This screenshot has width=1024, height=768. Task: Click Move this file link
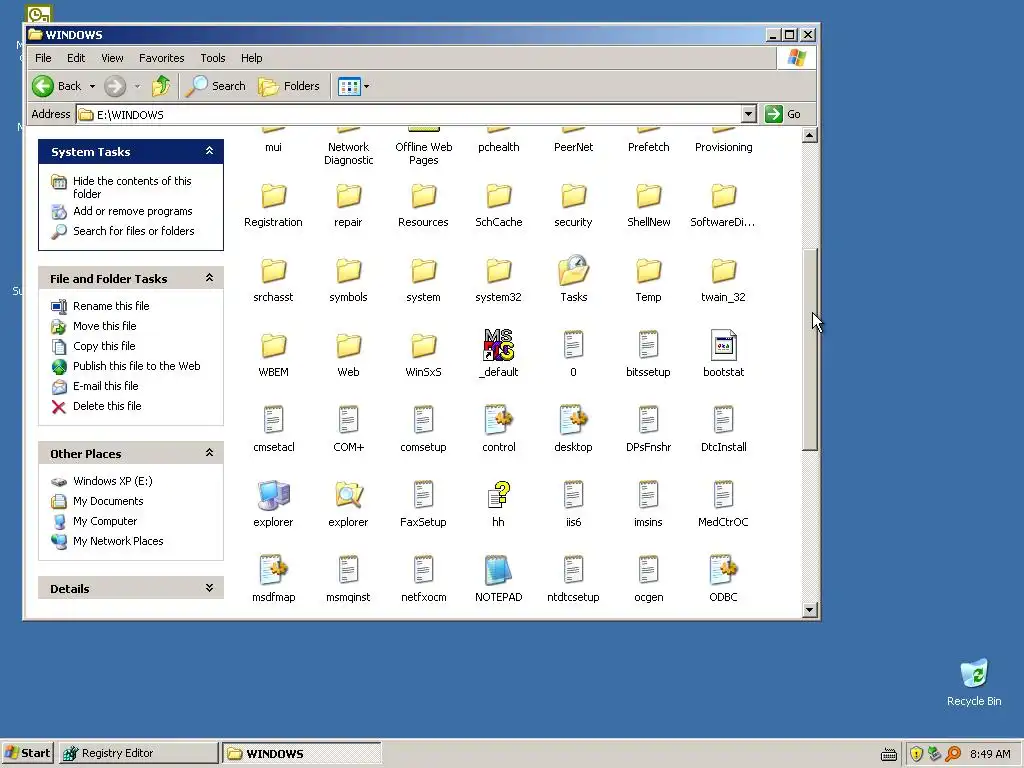104,326
